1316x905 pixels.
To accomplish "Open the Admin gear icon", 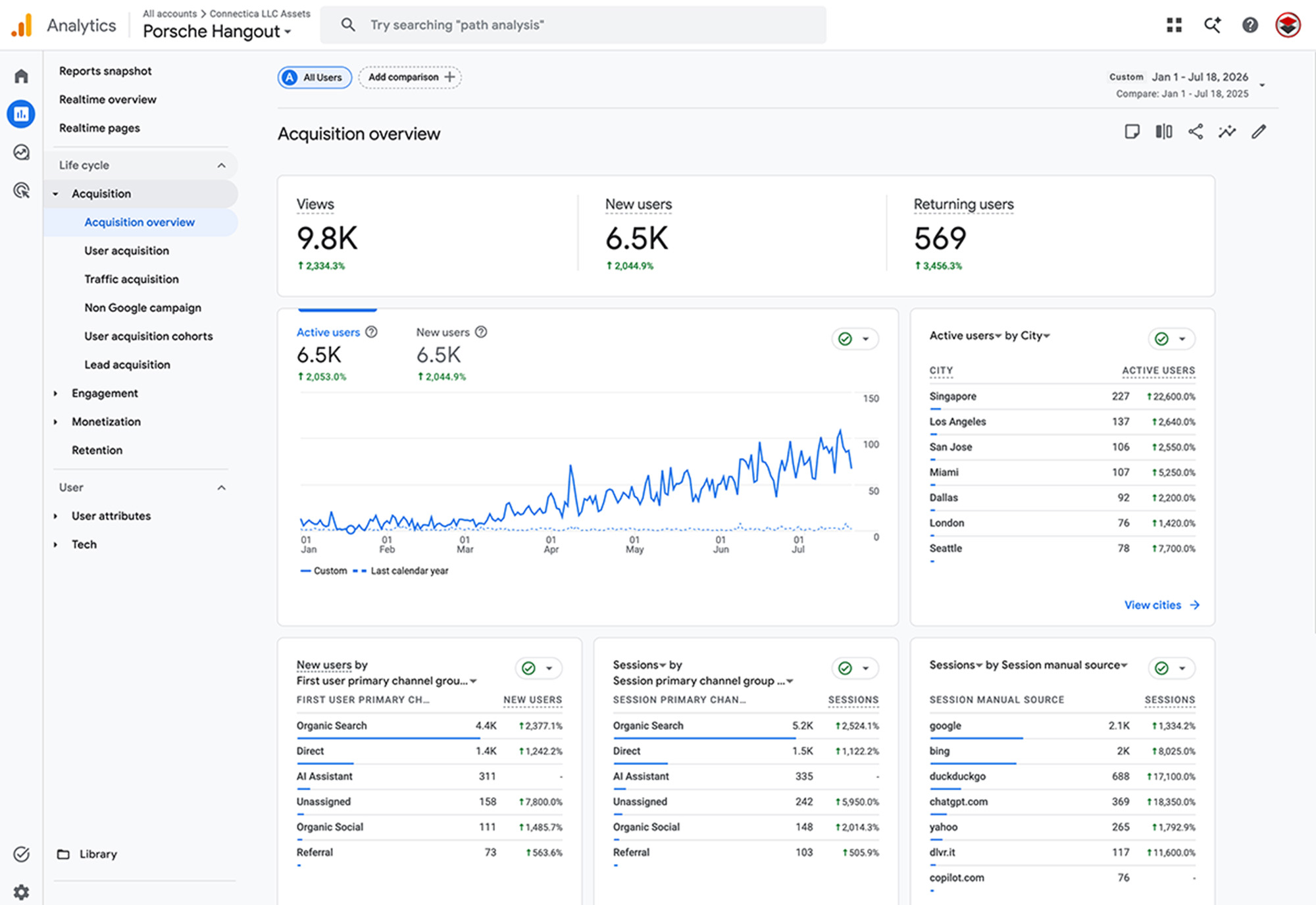I will pos(21,892).
